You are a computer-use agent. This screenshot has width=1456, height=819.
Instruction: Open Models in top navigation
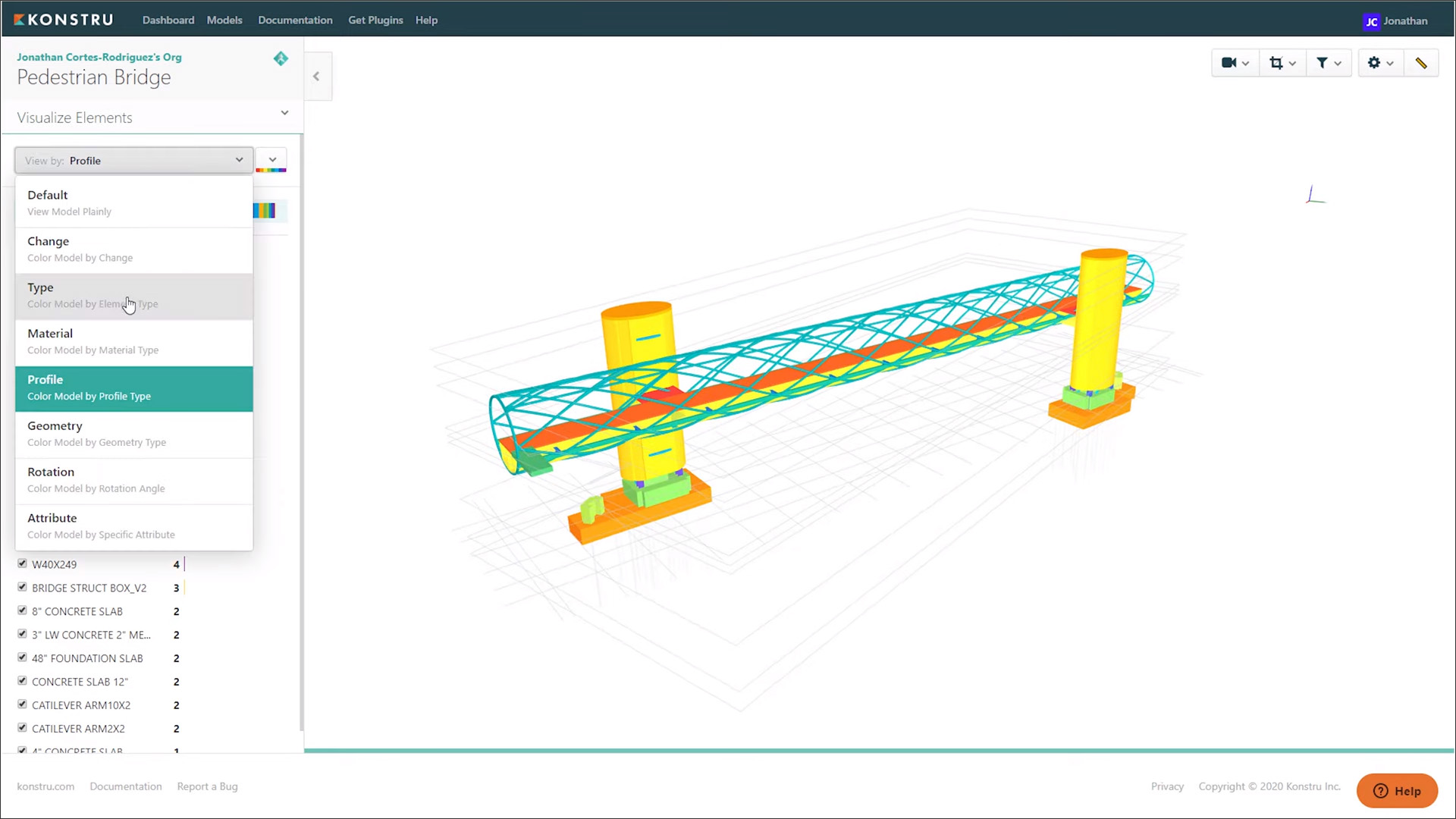point(224,20)
